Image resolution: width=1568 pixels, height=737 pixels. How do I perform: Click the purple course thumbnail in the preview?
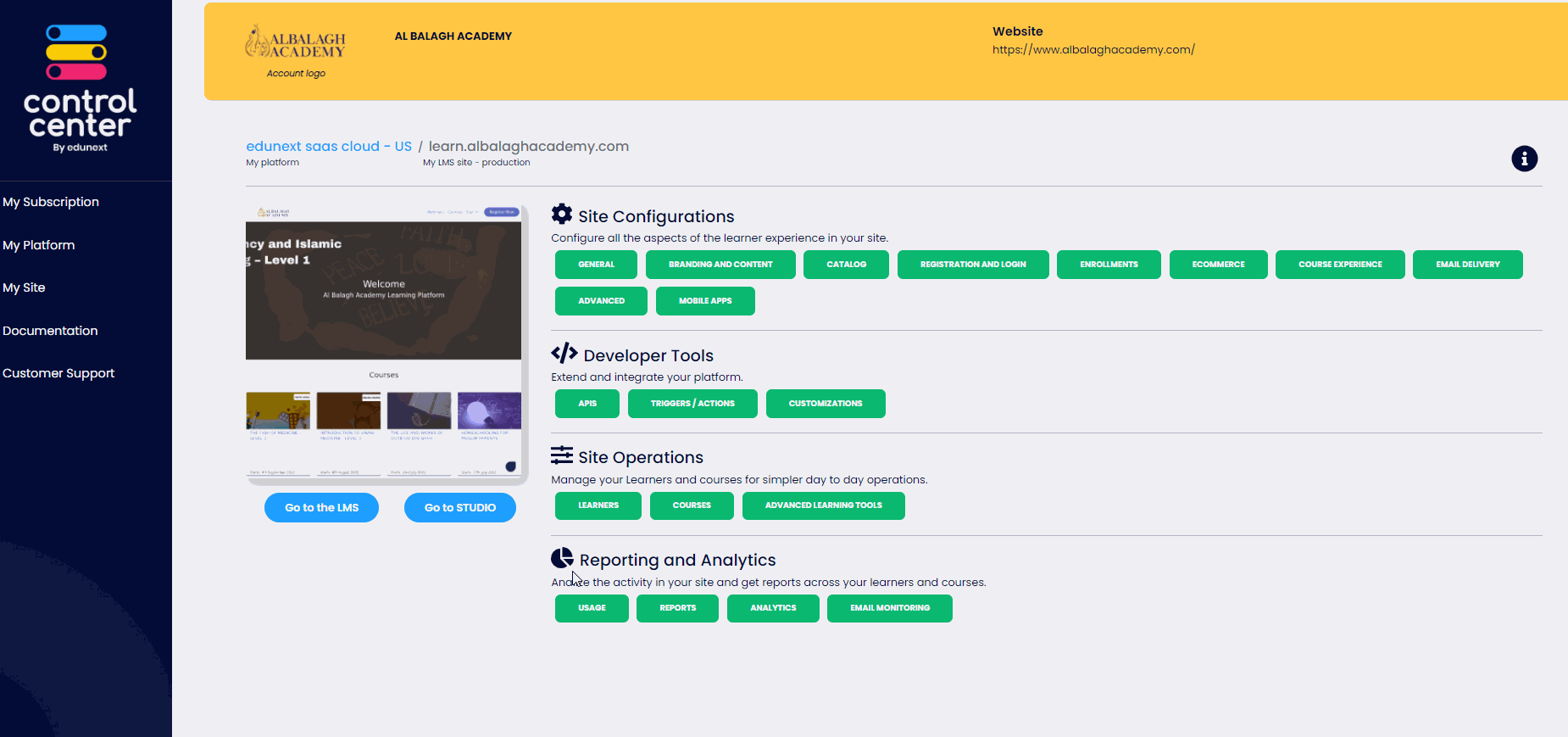click(489, 410)
